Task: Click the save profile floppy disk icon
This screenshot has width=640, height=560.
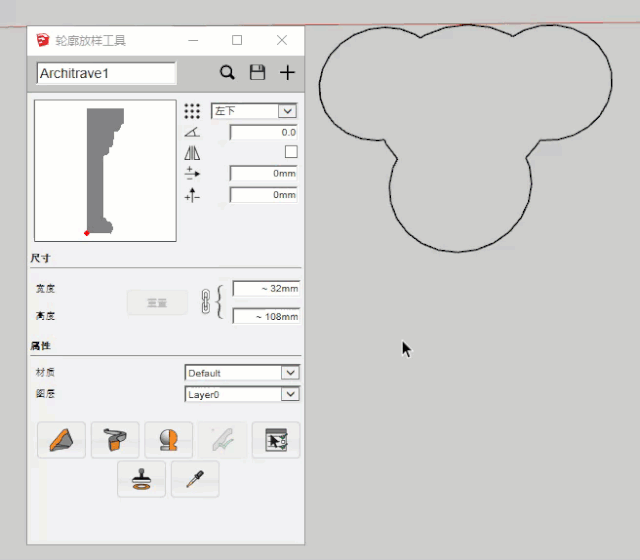Action: pos(257,72)
